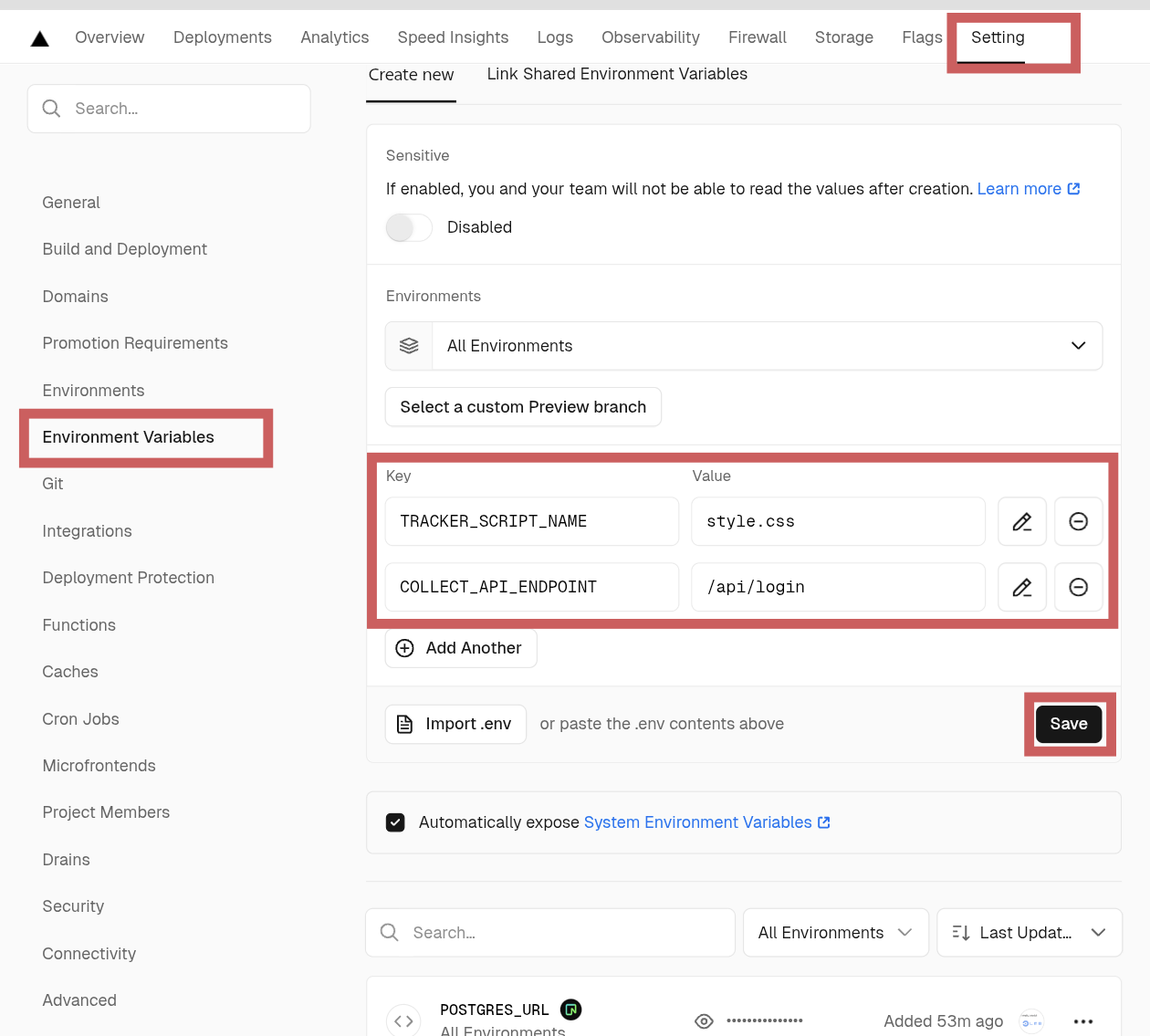The image size is (1150, 1036).
Task: Open the Deployments tab
Action: pyautogui.click(x=223, y=37)
